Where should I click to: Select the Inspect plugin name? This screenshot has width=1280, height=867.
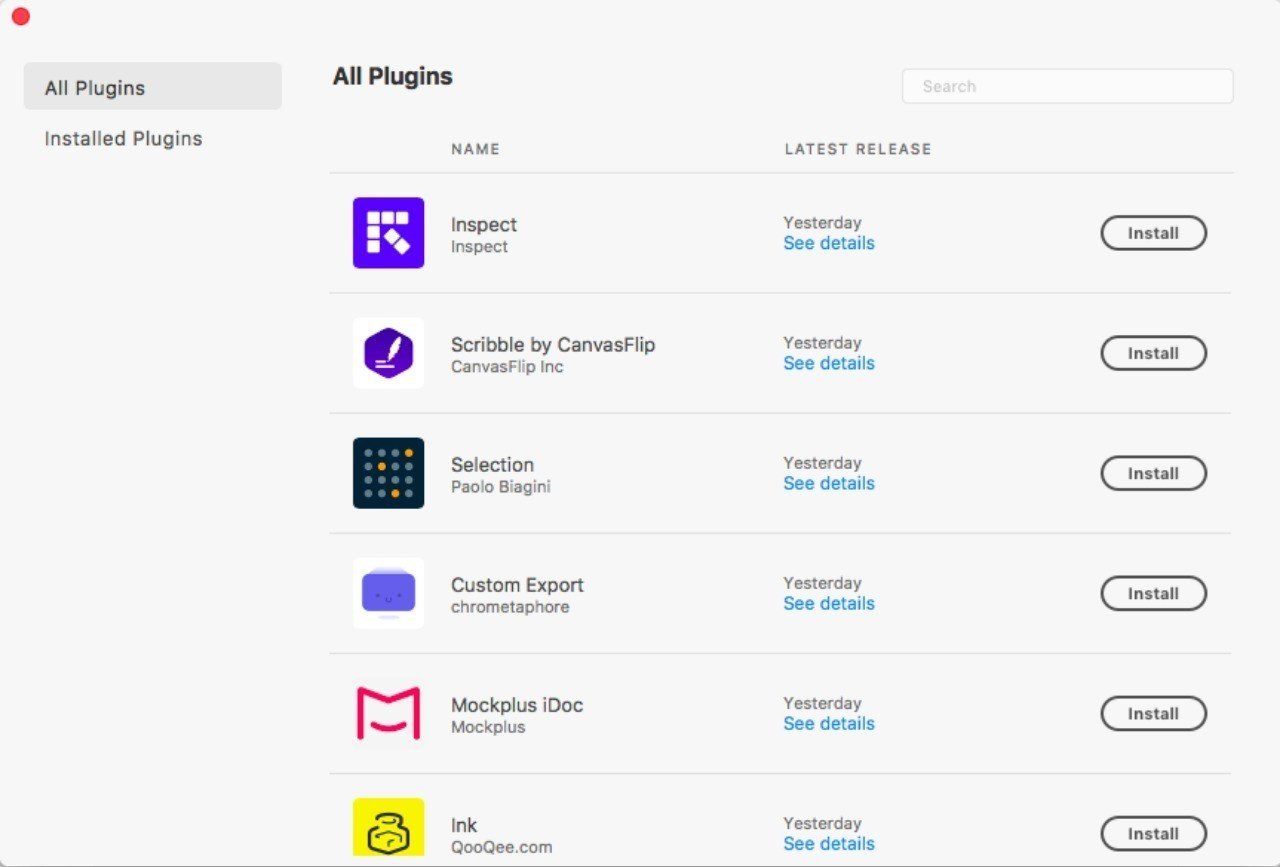pyautogui.click(x=484, y=225)
